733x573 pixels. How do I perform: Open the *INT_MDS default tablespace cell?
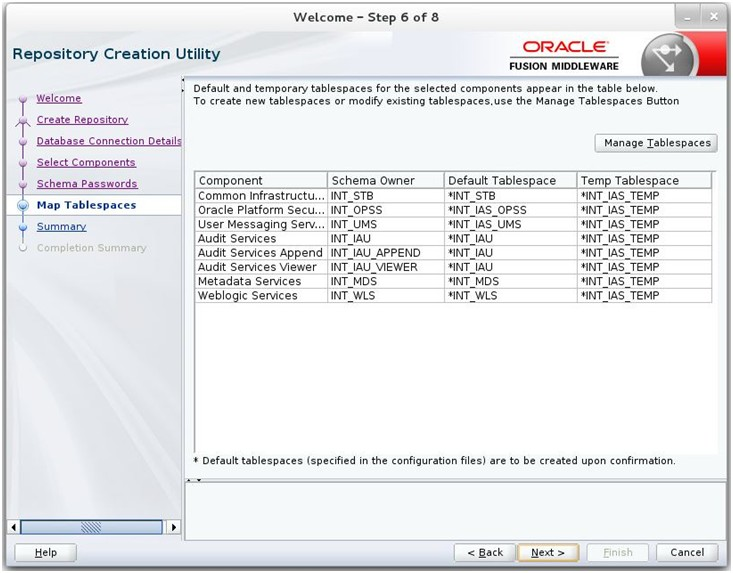510,281
